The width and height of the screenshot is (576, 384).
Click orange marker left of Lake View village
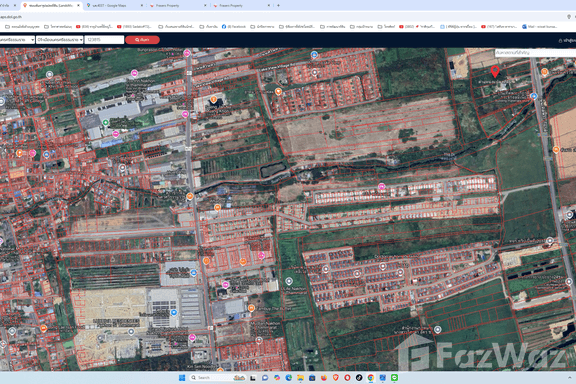point(278,91)
